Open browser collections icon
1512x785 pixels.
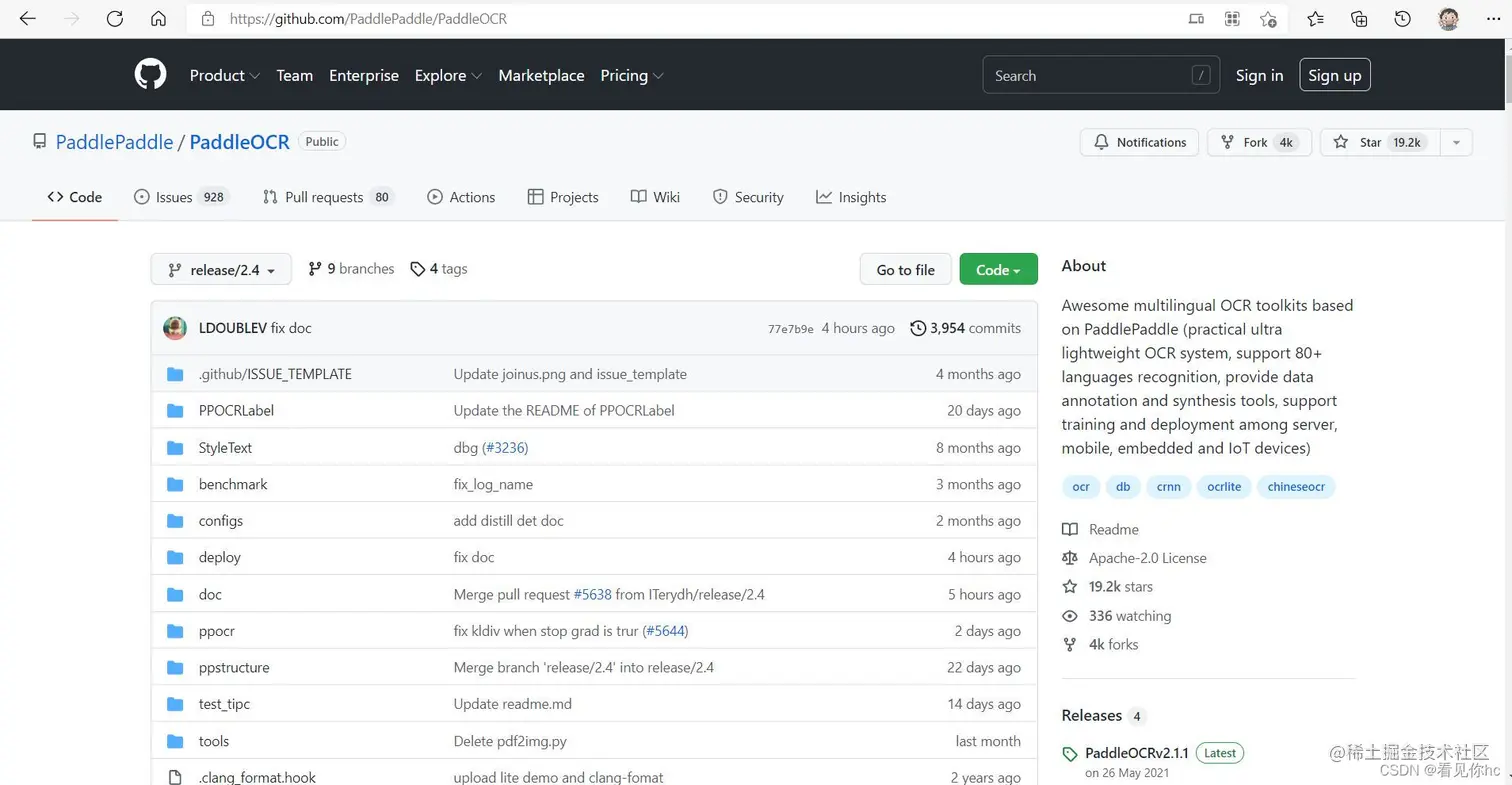tap(1359, 18)
